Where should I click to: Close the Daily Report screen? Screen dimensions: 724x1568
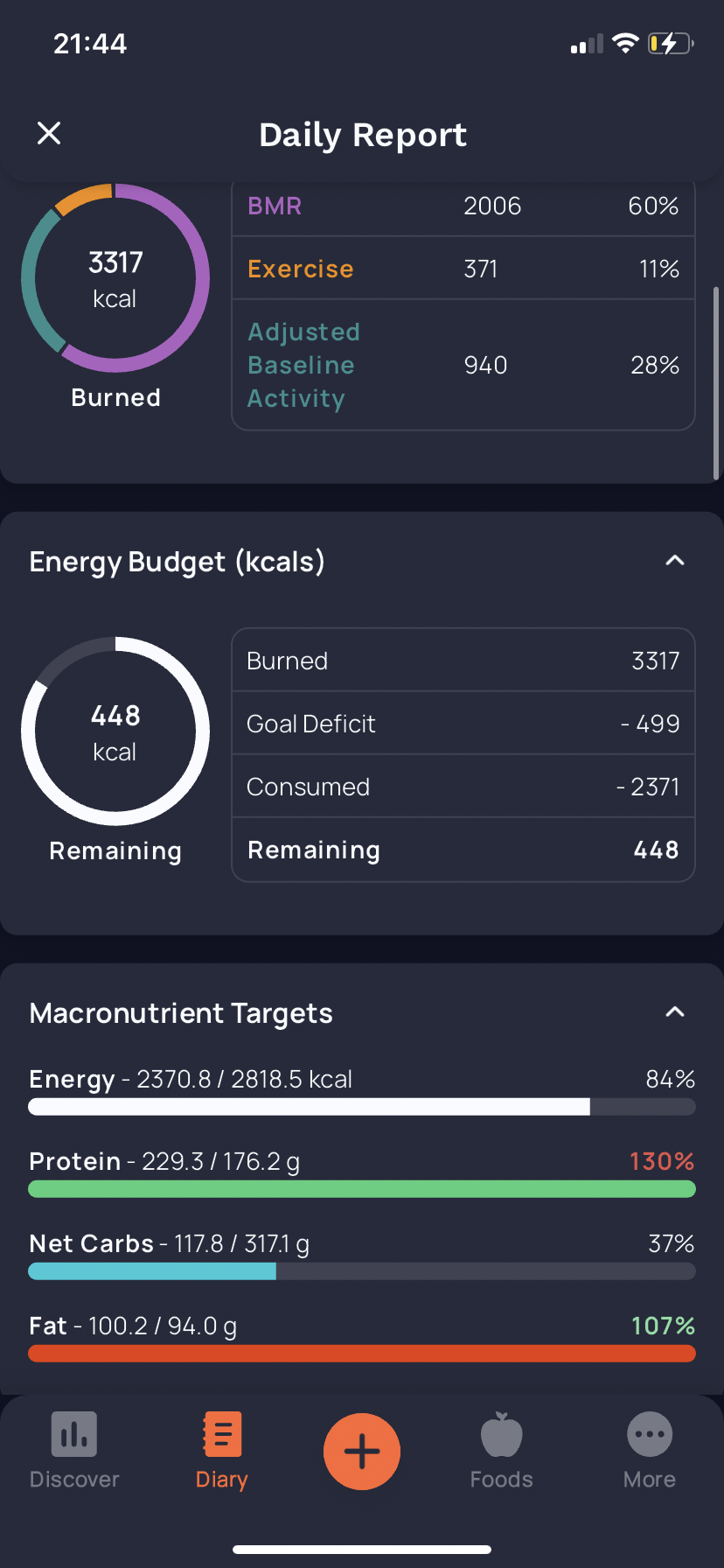pyautogui.click(x=49, y=134)
